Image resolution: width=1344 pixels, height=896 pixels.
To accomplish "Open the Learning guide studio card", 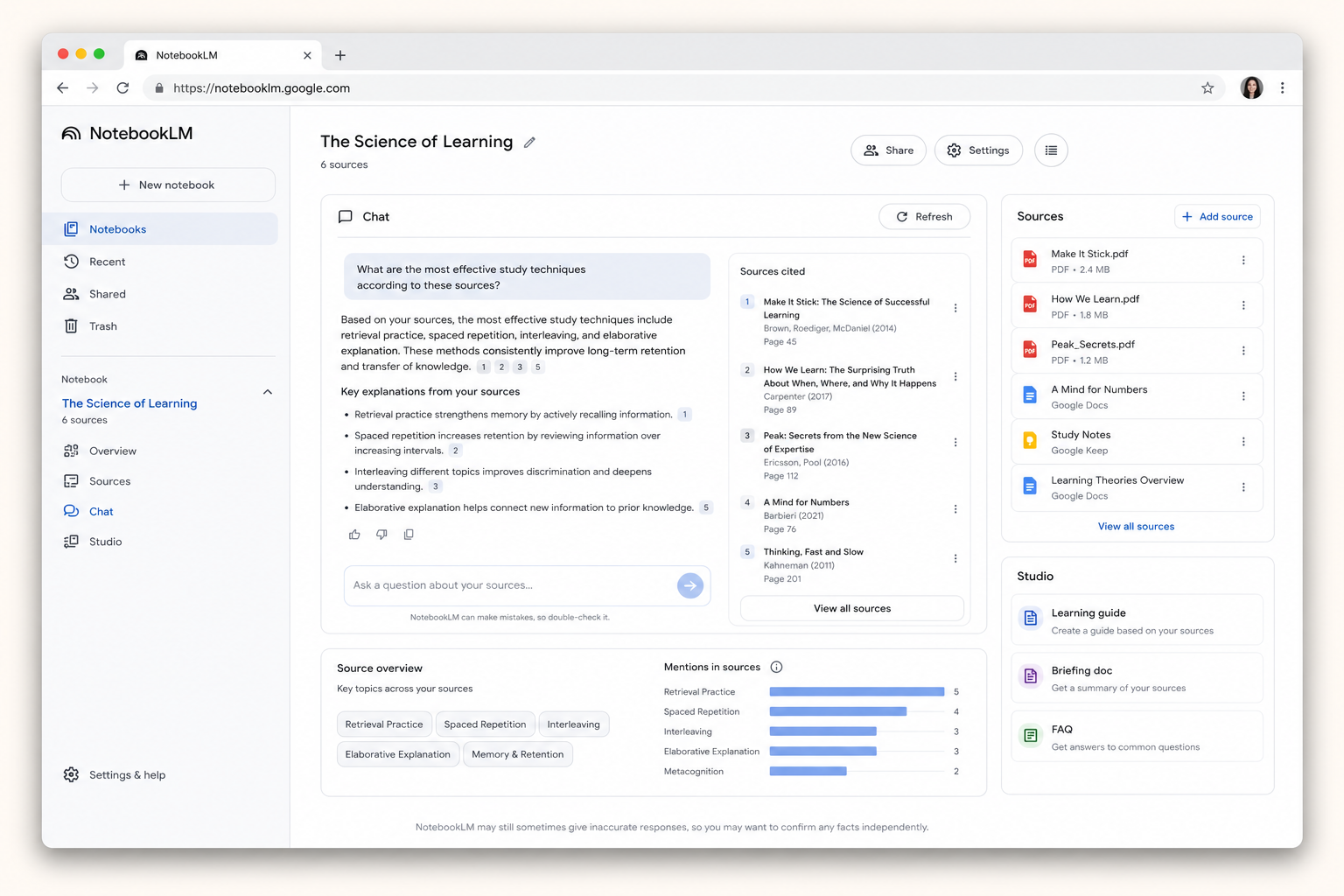I will click(1137, 620).
